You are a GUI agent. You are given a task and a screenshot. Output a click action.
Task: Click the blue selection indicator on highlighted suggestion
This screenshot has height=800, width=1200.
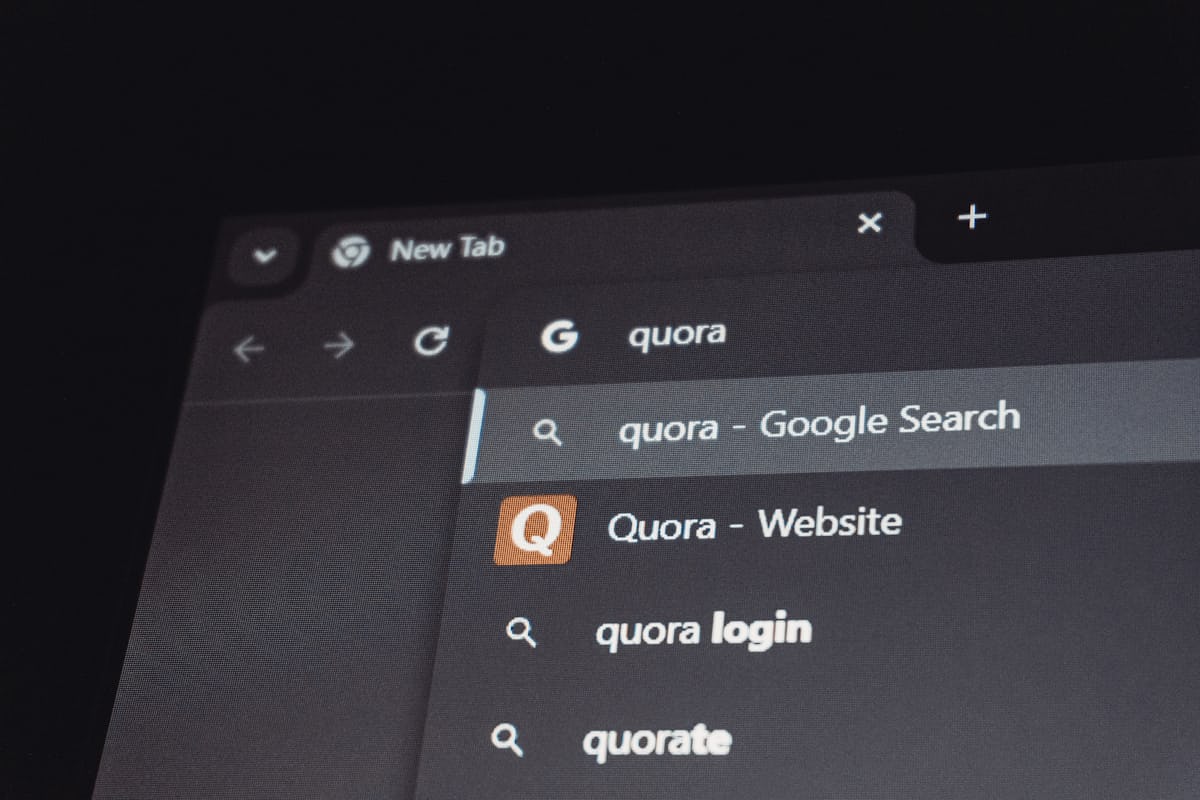(x=474, y=436)
